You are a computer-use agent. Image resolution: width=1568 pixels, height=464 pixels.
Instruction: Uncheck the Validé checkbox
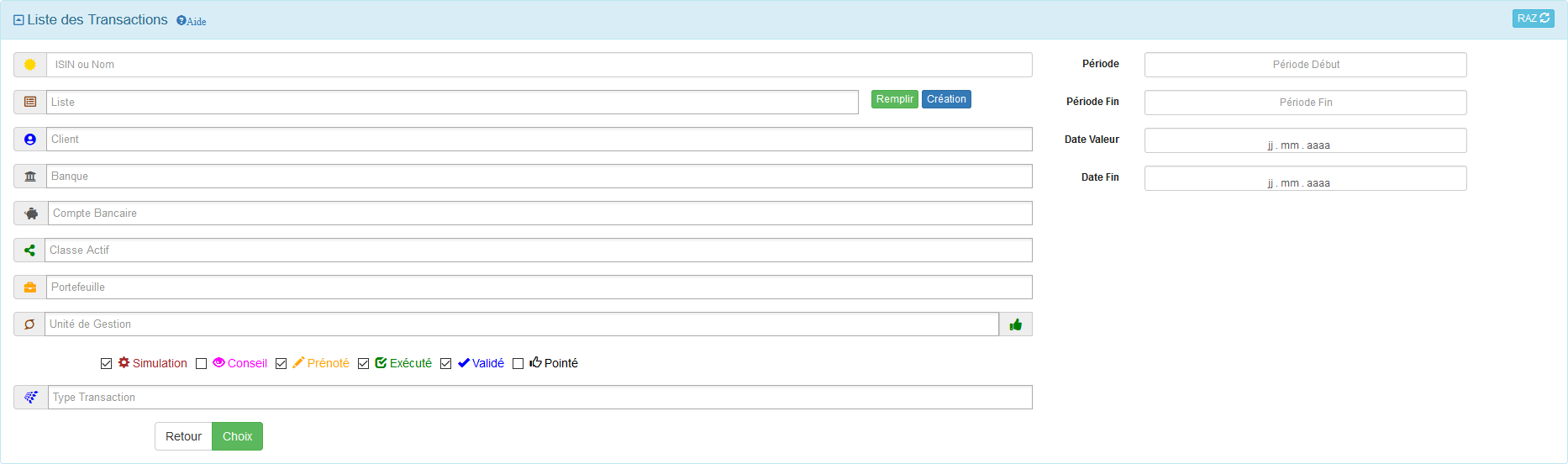coord(445,364)
